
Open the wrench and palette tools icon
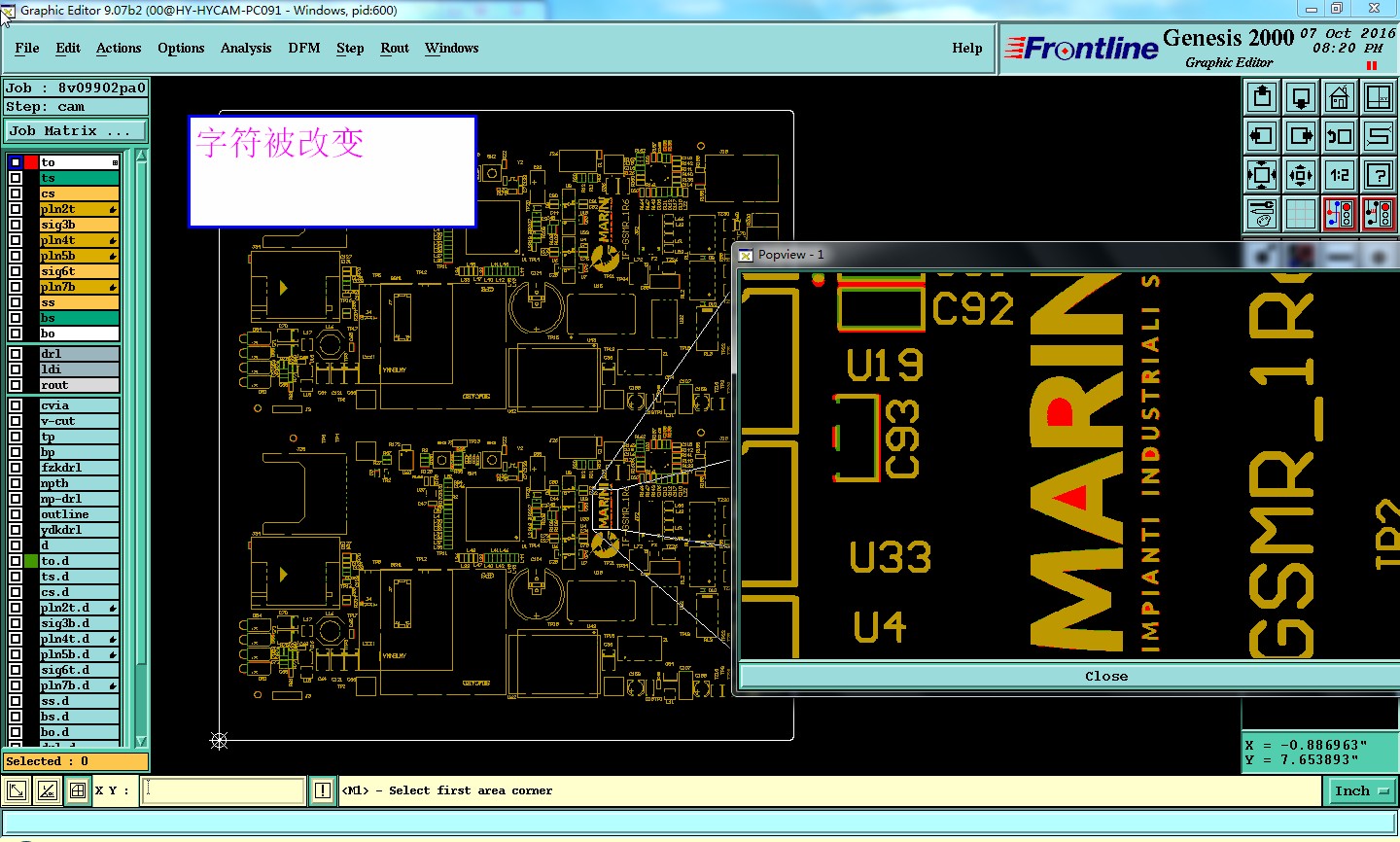(x=1262, y=214)
